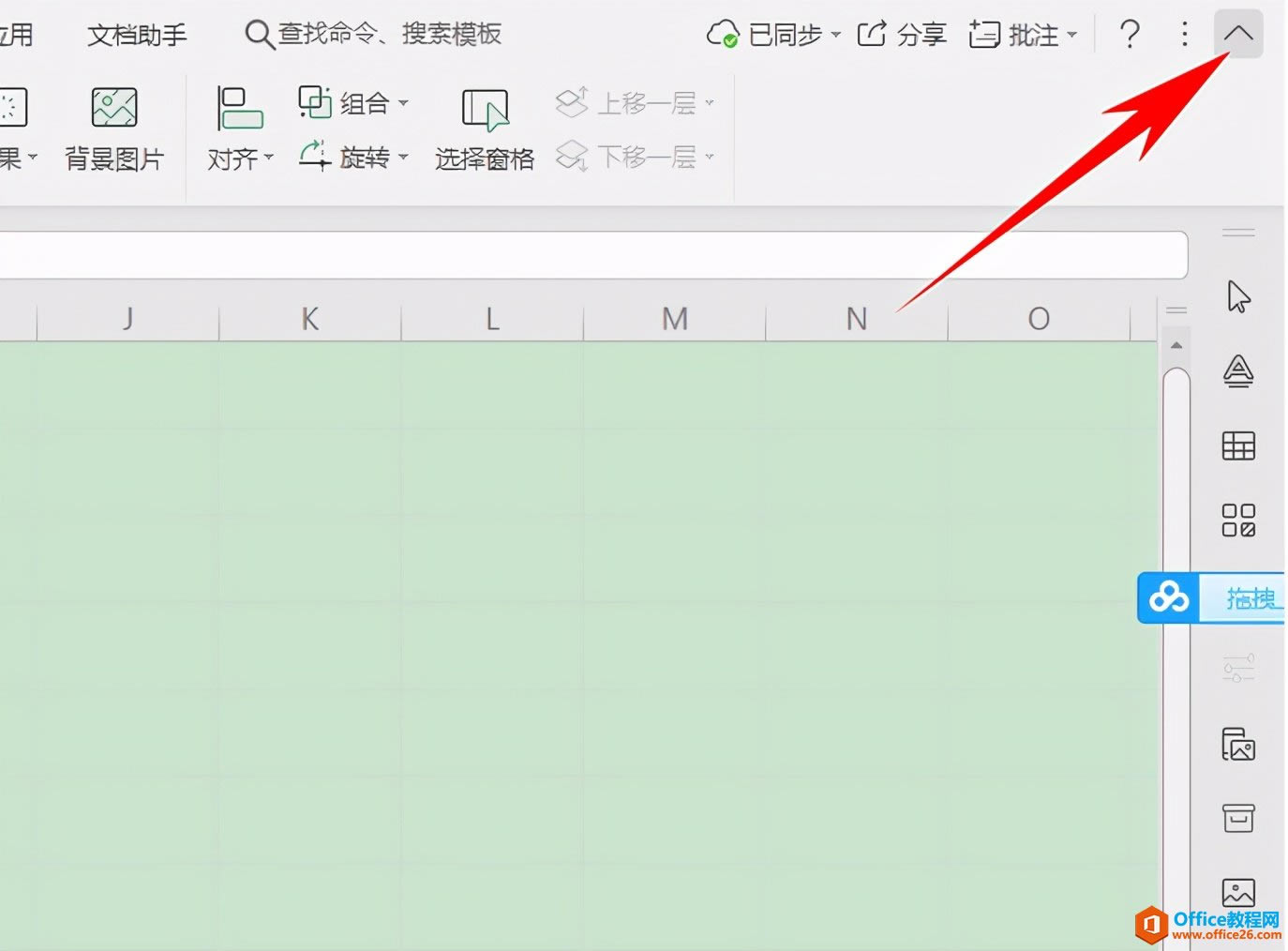The image size is (1288, 951).
Task: Select column O header
Action: tap(1039, 319)
